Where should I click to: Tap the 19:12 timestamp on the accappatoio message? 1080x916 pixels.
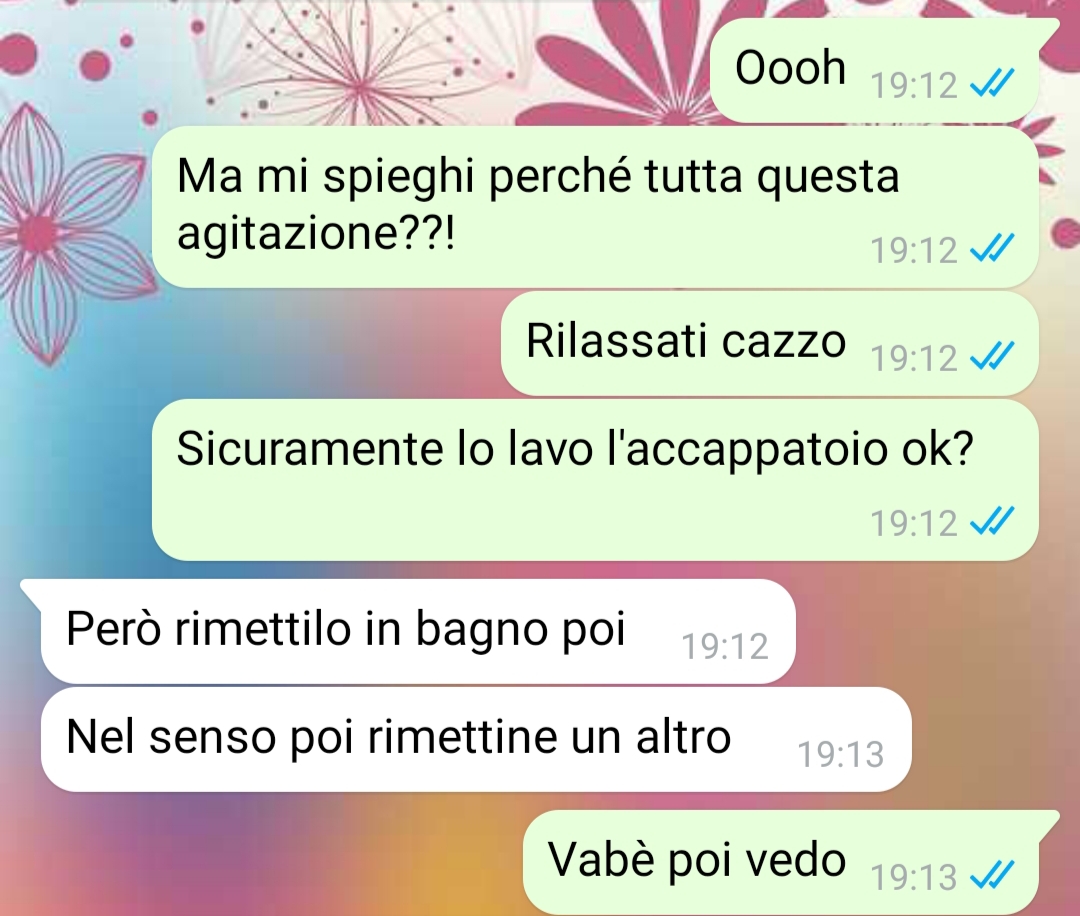pos(914,523)
